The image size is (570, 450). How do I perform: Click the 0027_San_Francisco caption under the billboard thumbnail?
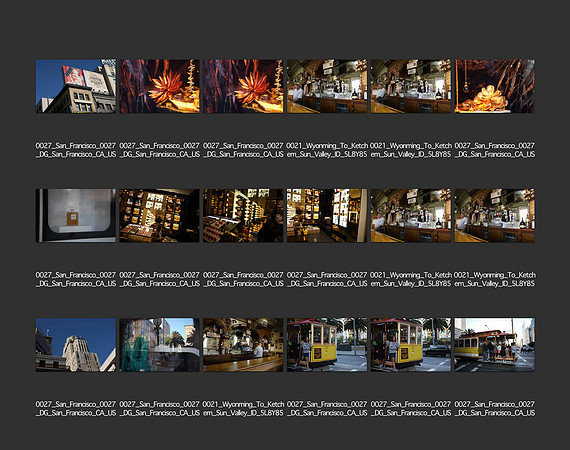tap(76, 150)
